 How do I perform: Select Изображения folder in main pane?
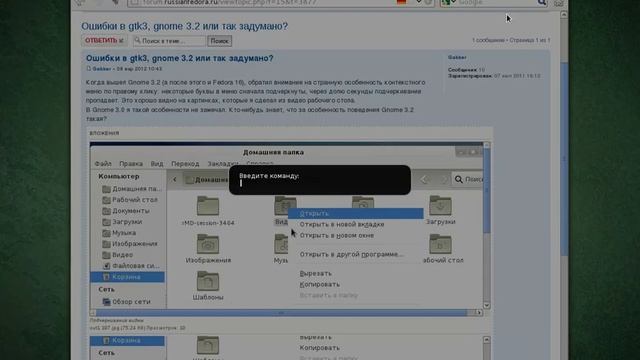(208, 244)
